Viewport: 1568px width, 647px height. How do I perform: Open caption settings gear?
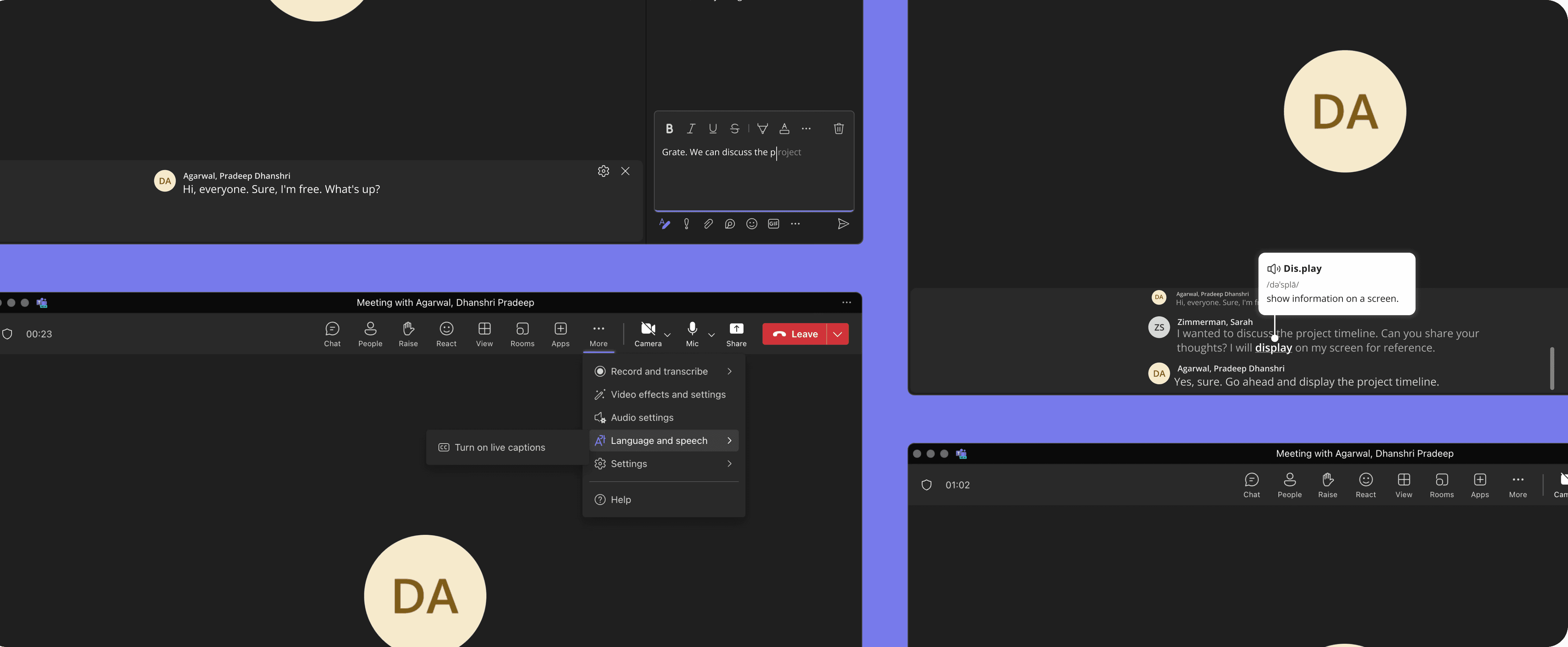(603, 171)
